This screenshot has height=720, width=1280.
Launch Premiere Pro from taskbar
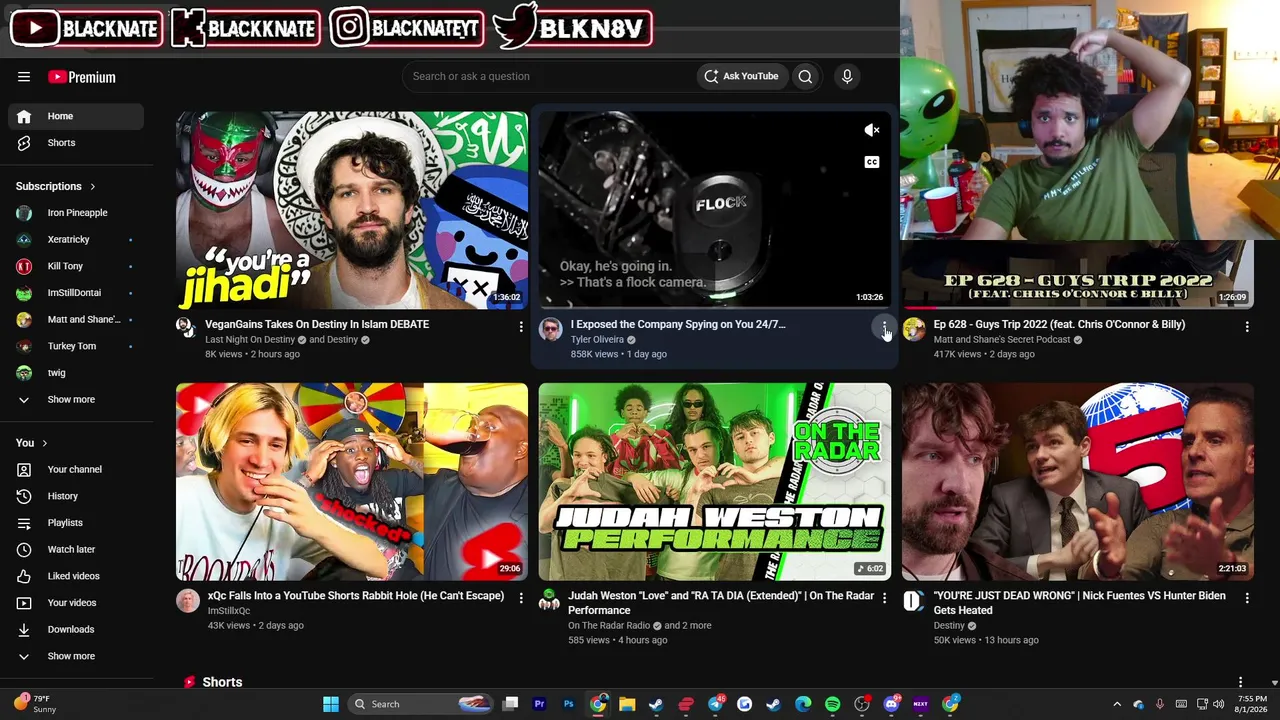(540, 704)
